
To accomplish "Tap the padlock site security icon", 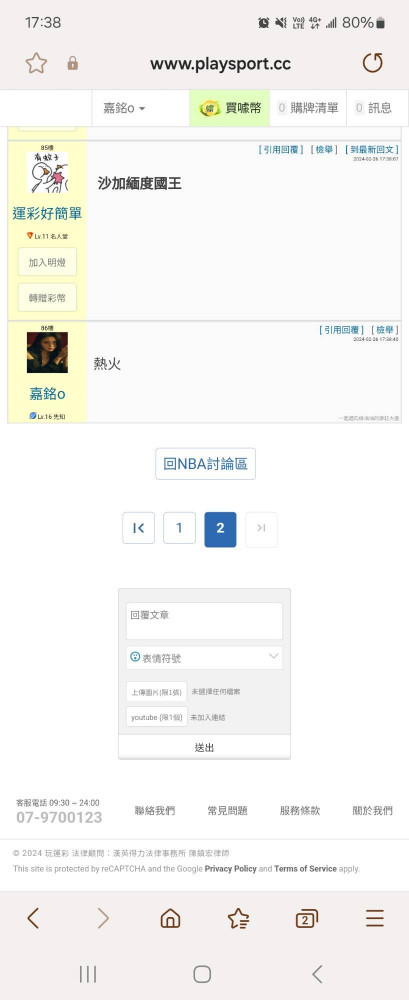I will click(x=73, y=63).
